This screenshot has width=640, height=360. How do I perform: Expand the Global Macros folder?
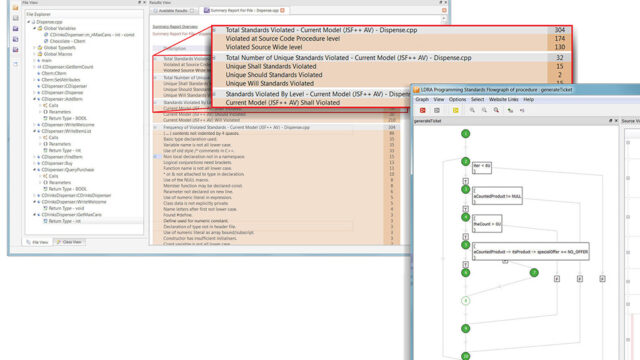pos(34,54)
